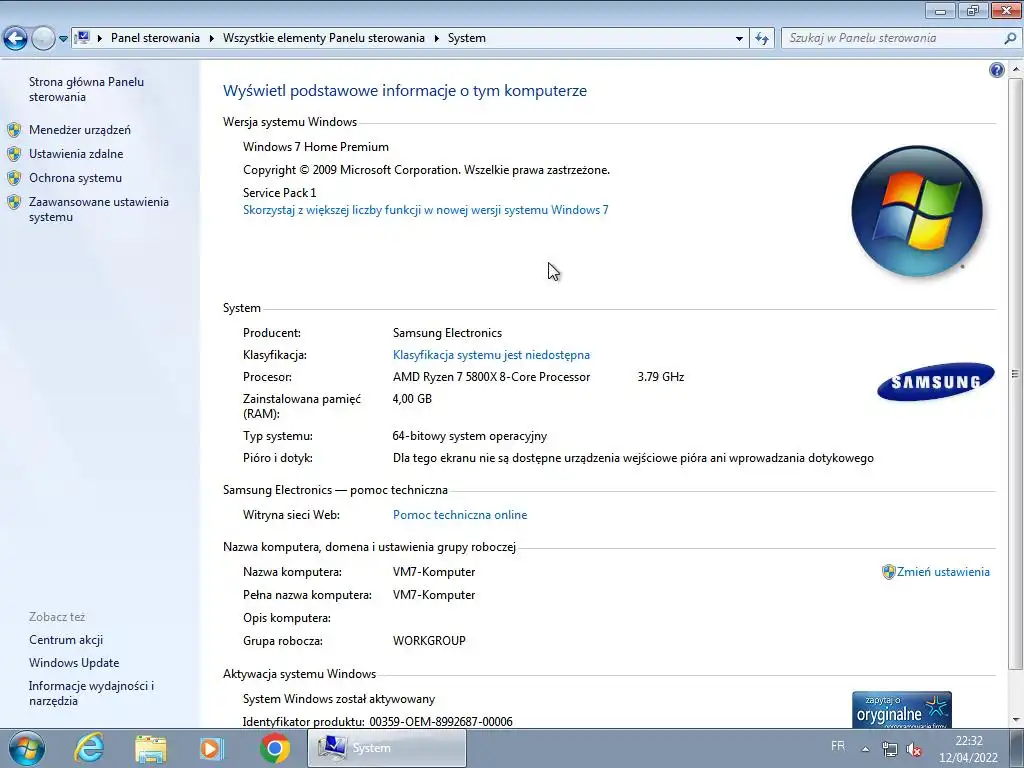This screenshot has height=768, width=1024.
Task: Click the Forward arrow navigation button
Action: (43, 38)
